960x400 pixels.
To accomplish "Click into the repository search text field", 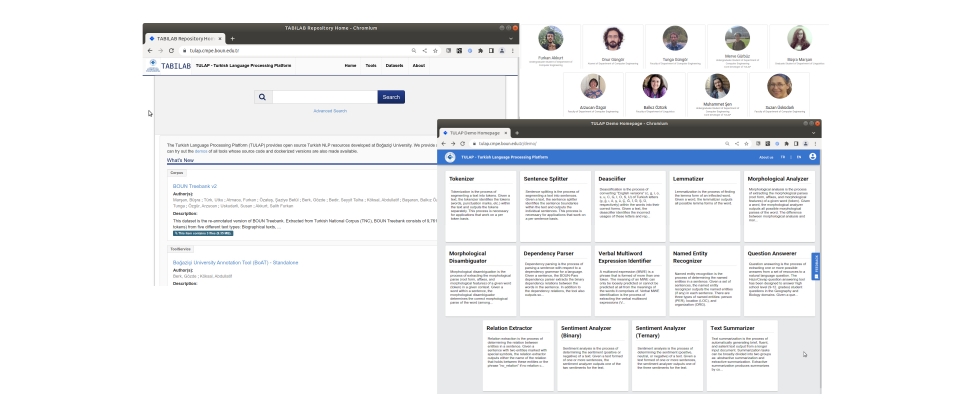I will pos(323,97).
